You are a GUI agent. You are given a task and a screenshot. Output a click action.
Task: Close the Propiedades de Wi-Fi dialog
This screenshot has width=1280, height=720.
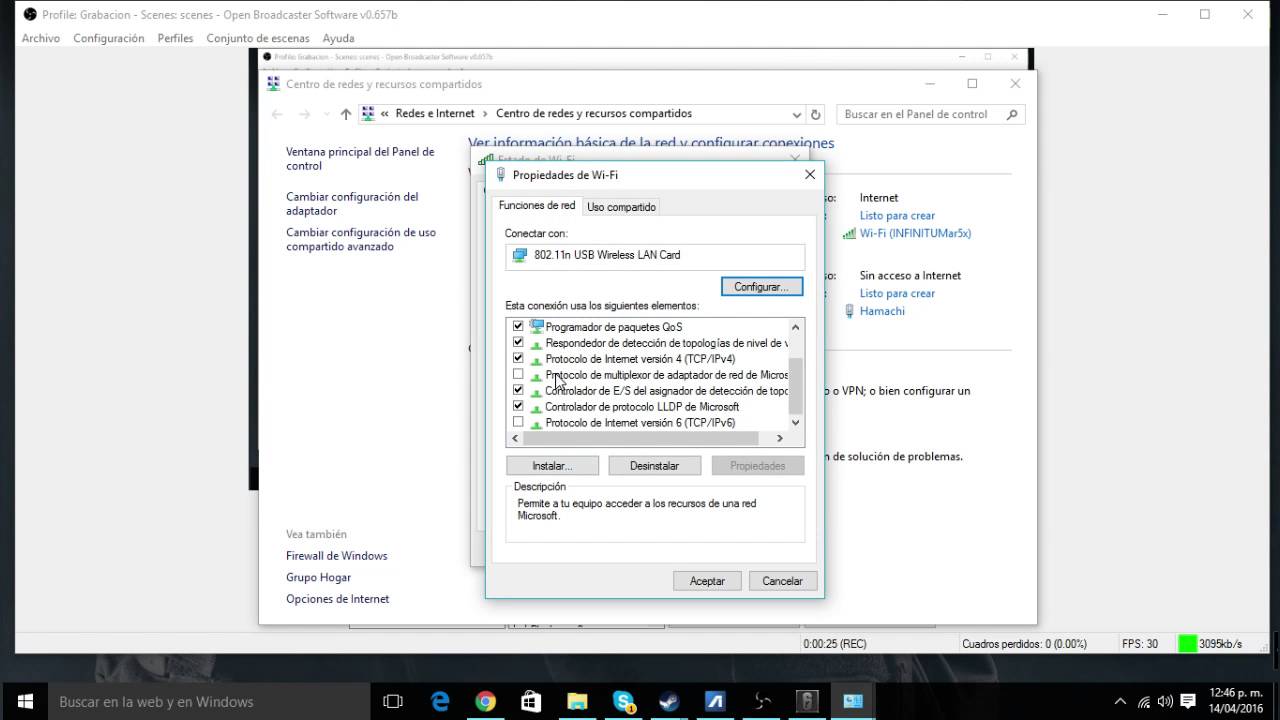pos(810,174)
